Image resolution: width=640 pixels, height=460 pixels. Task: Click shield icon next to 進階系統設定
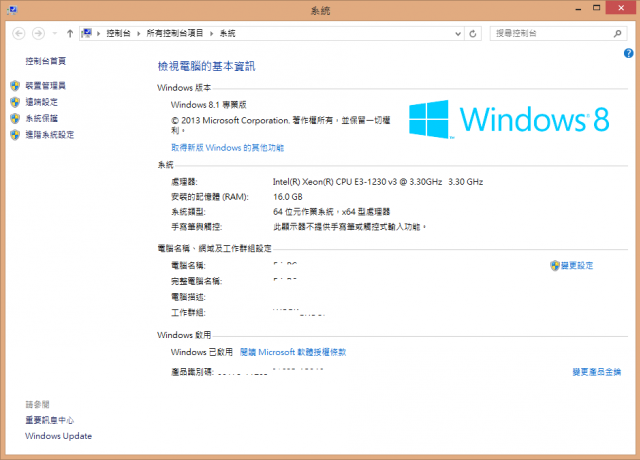coord(15,135)
